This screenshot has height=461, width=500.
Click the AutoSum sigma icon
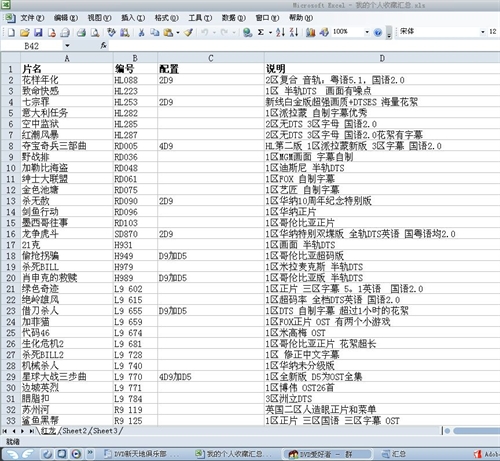click(x=261, y=32)
